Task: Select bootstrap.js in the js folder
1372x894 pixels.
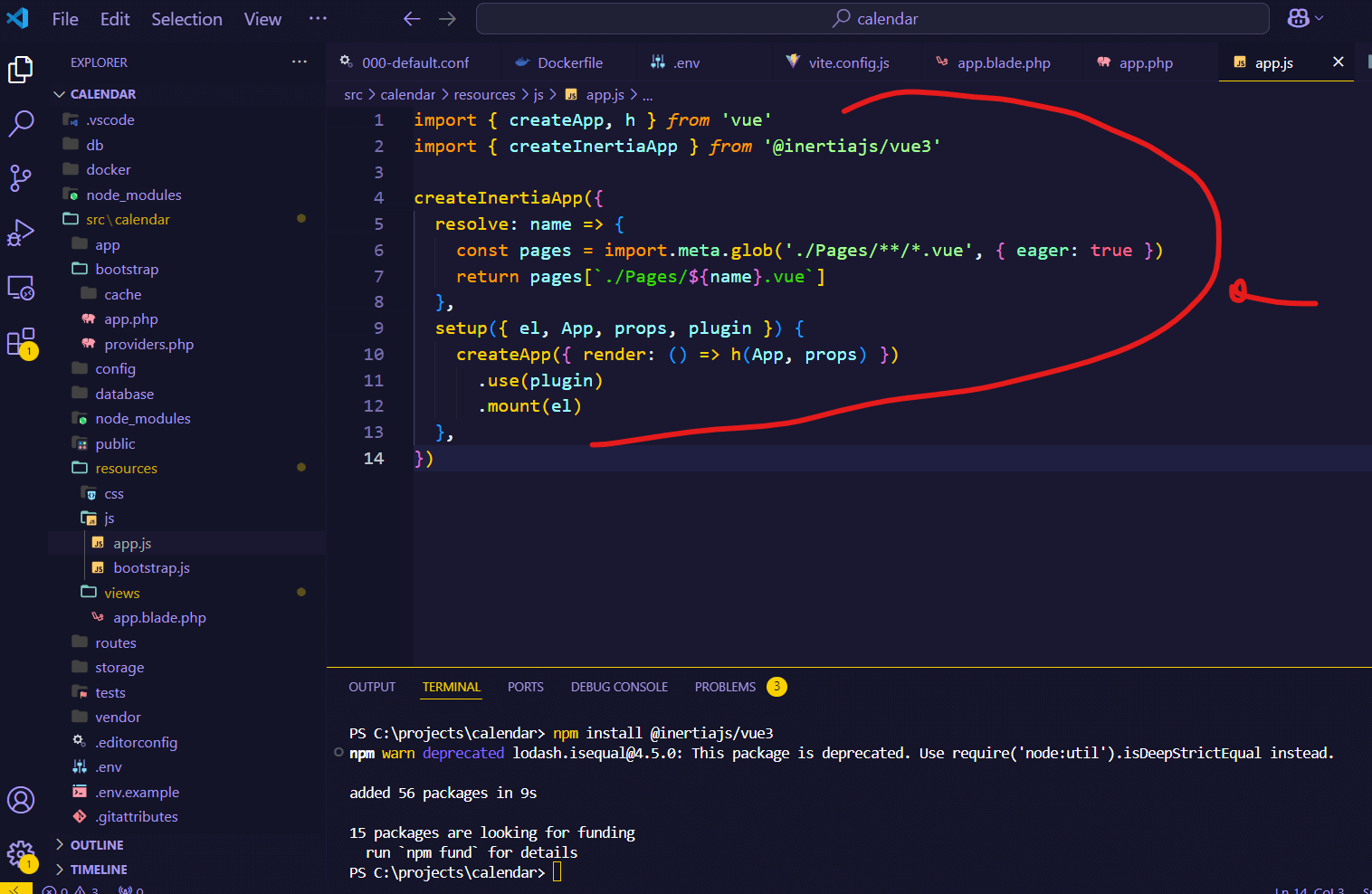Action: click(x=151, y=567)
